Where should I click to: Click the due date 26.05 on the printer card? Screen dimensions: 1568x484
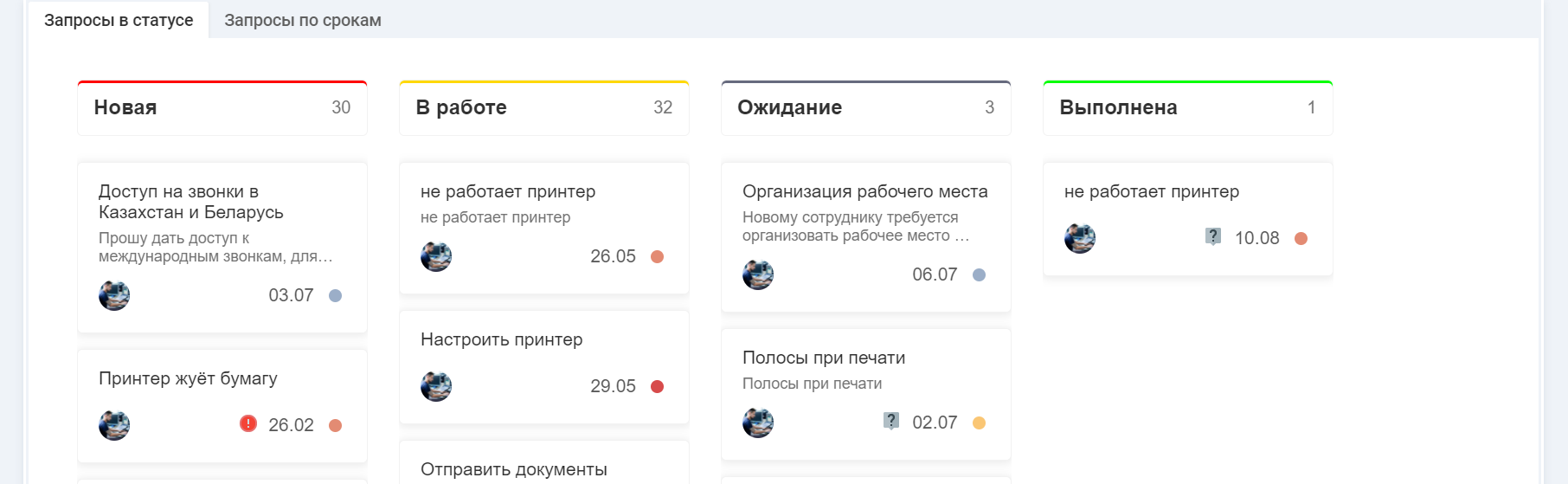coord(613,256)
